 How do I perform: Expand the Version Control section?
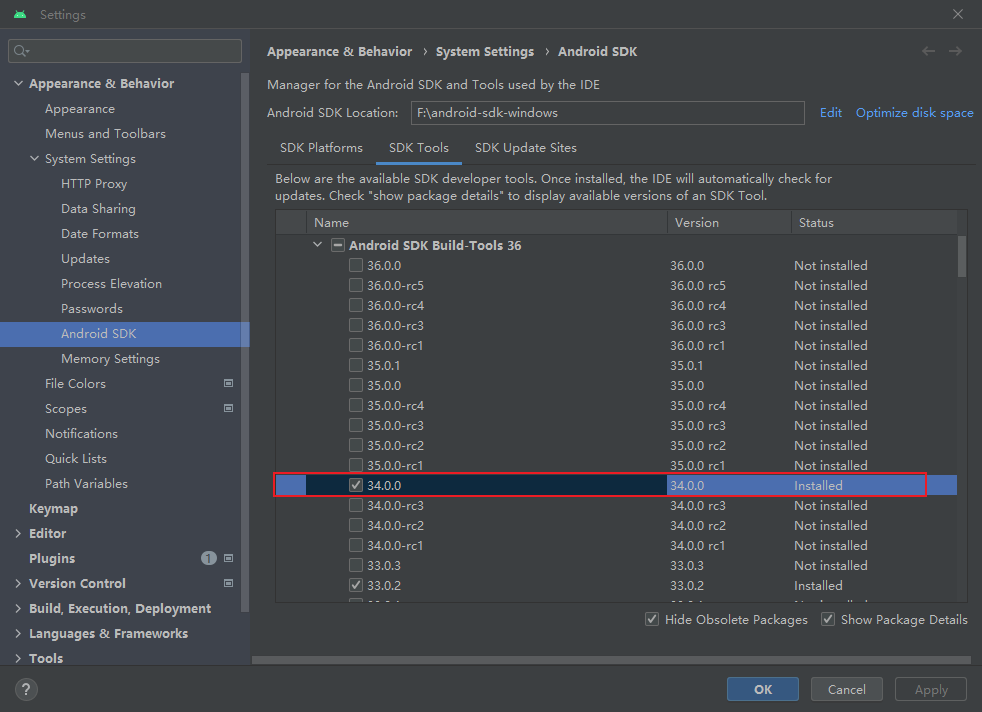(x=18, y=584)
